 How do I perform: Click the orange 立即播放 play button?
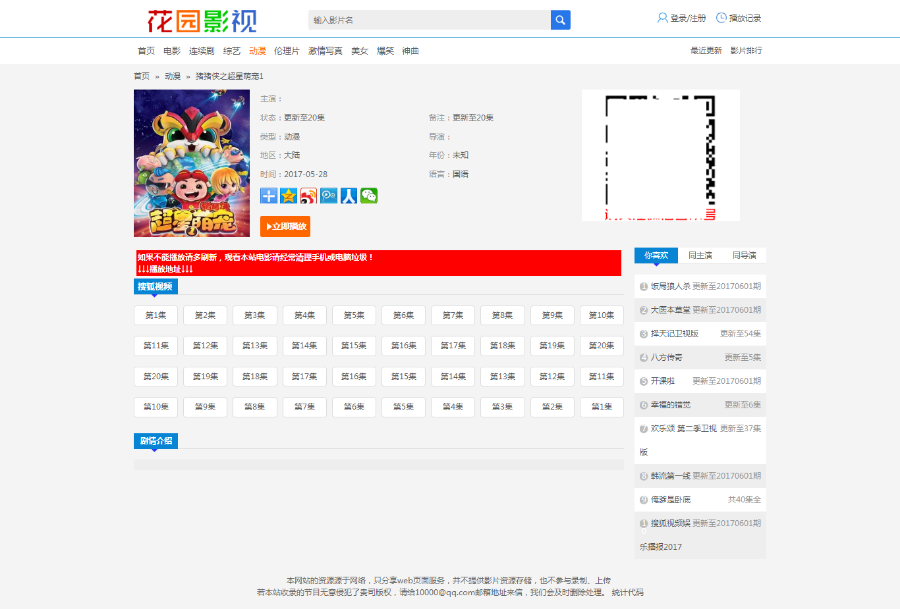[285, 226]
